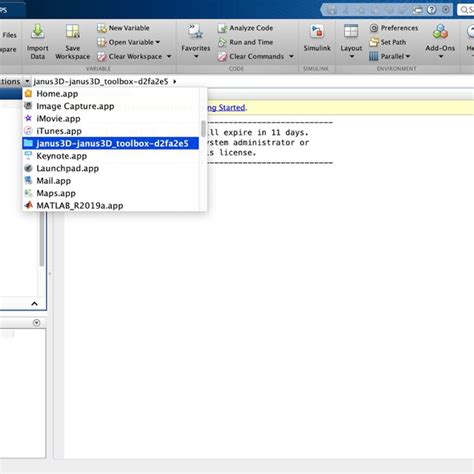The height and width of the screenshot is (474, 474).
Task: Click the Run and Time button
Action: click(245, 42)
